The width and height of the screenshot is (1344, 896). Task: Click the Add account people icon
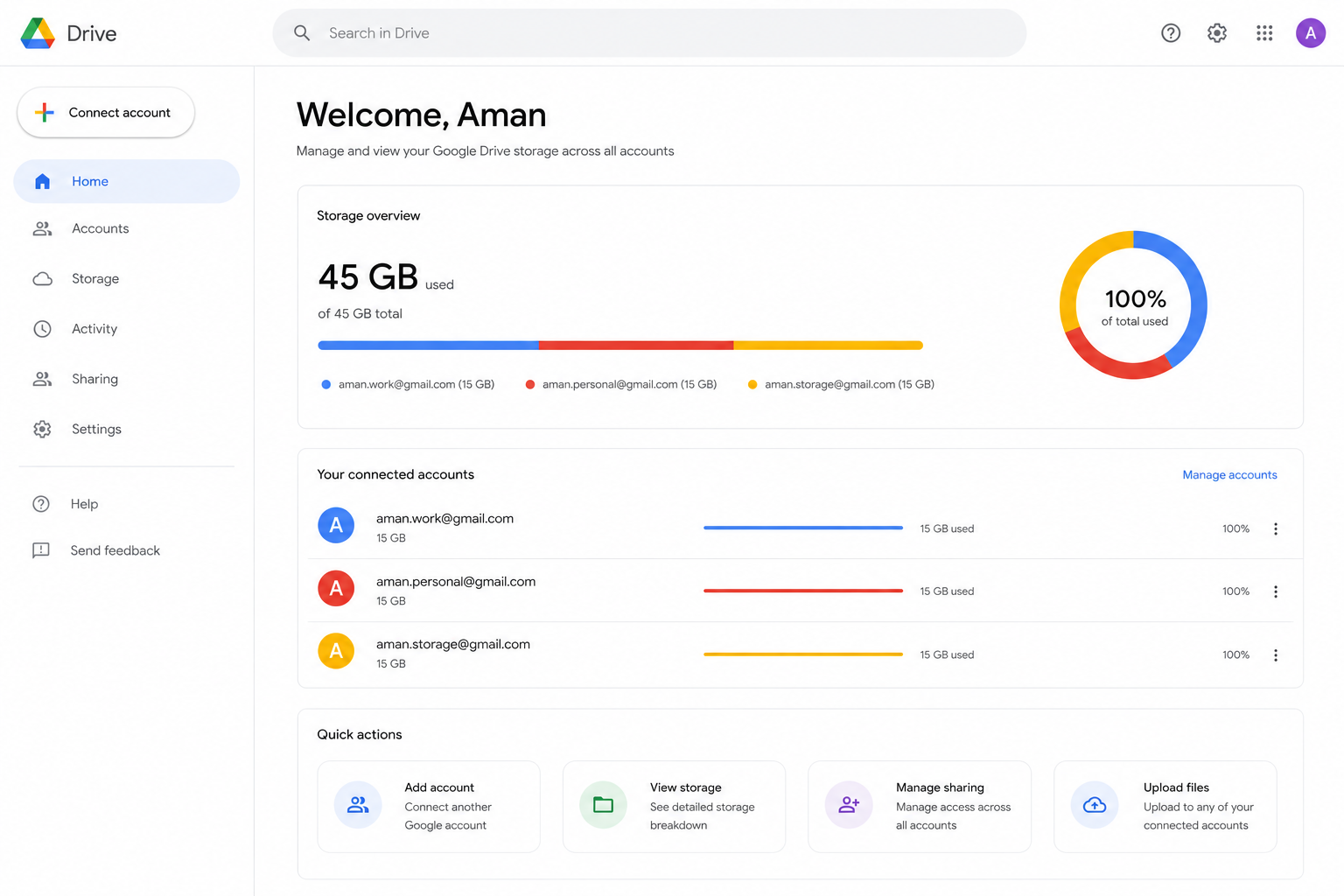(x=358, y=805)
